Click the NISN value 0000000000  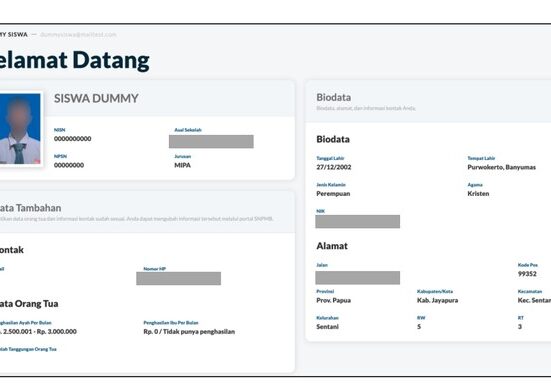coord(72,139)
